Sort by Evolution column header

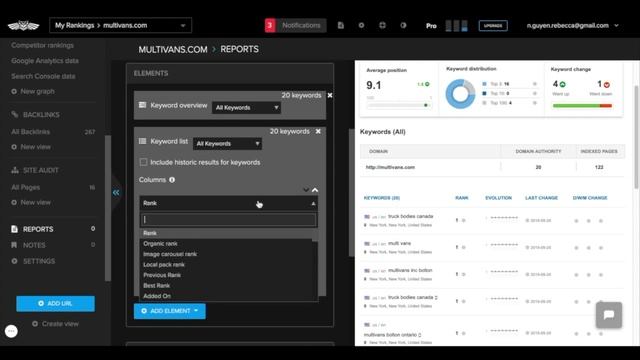[498, 198]
